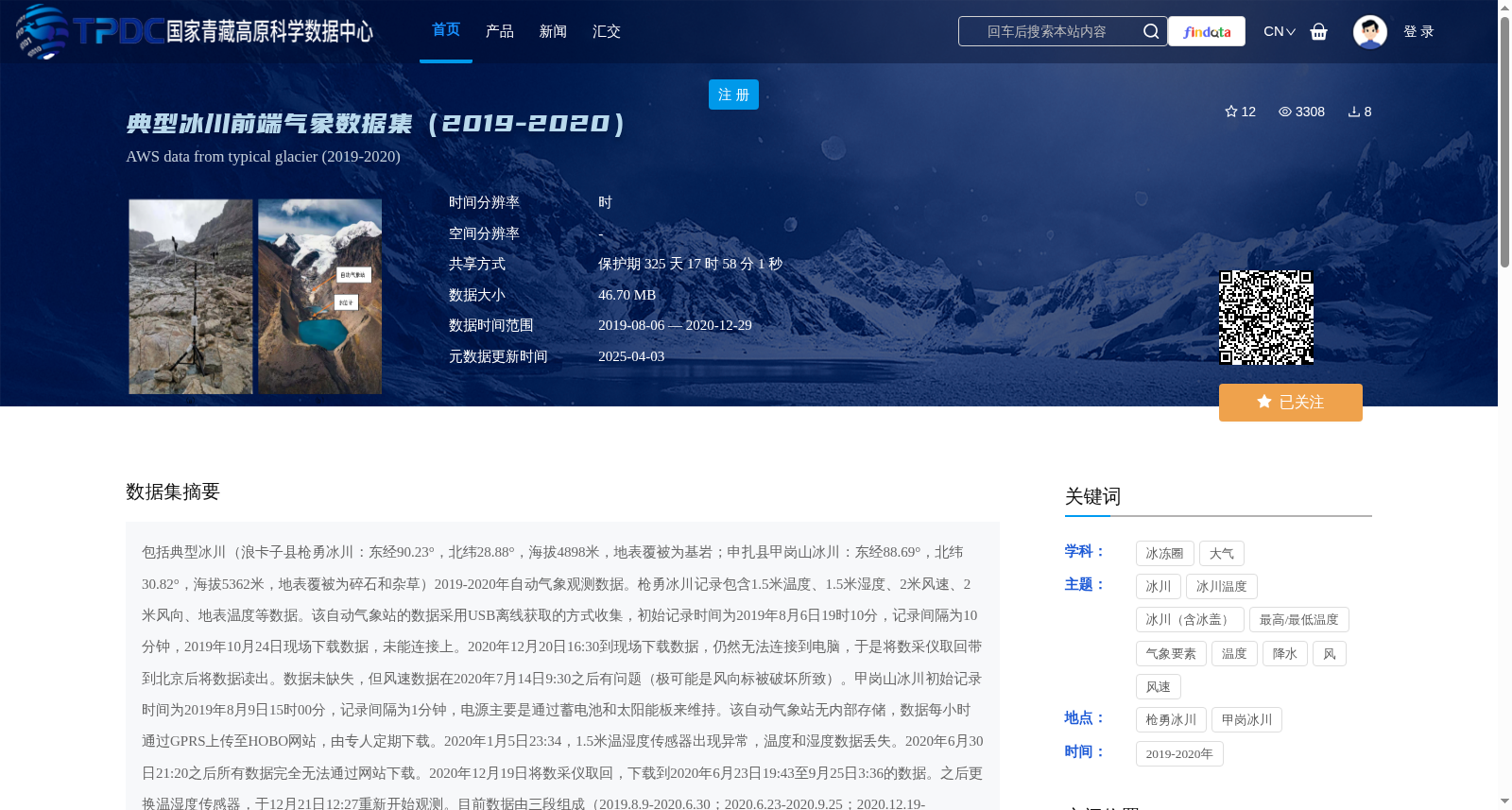Click the 共享方式 label
The image size is (1512, 810).
pos(477,264)
